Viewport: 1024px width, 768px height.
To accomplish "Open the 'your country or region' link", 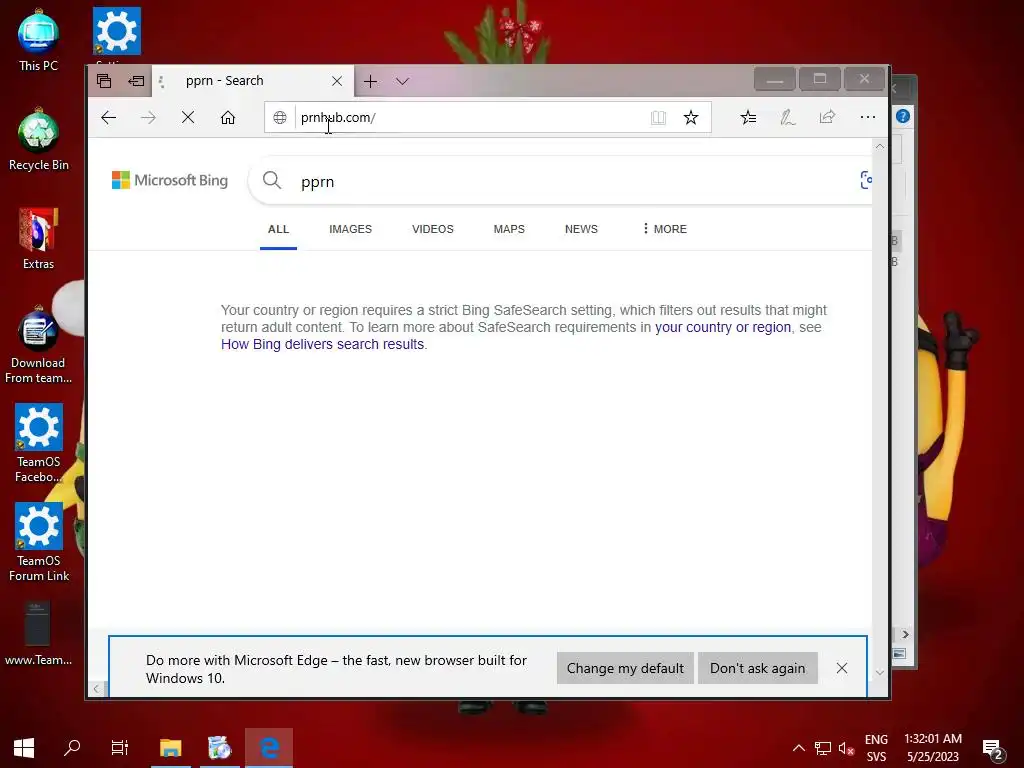I will click(x=723, y=327).
